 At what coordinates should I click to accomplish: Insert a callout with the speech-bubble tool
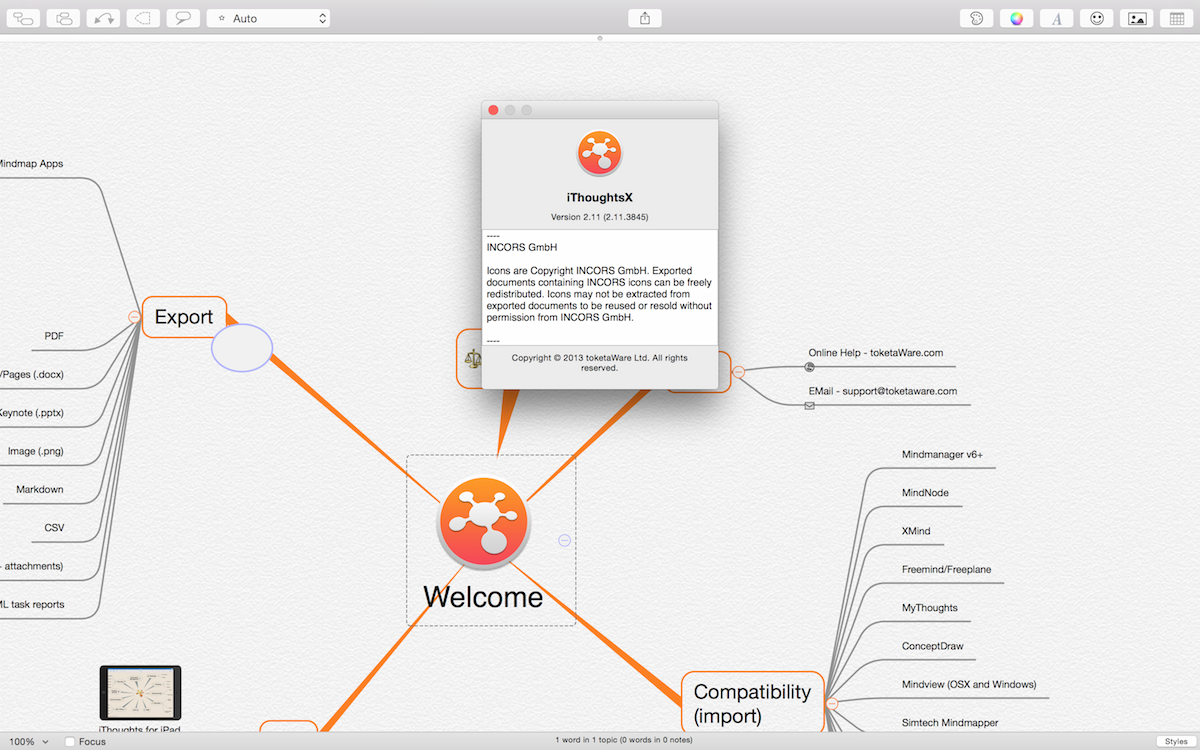tap(183, 18)
